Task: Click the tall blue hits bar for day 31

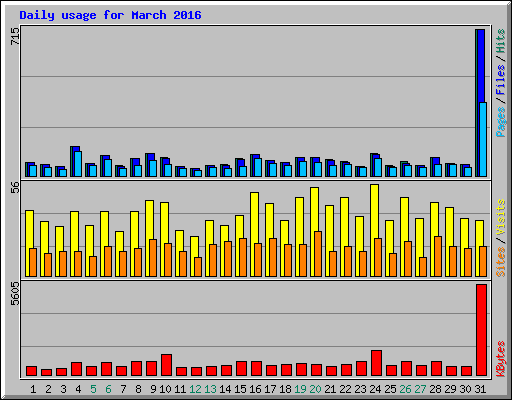Action: click(481, 66)
